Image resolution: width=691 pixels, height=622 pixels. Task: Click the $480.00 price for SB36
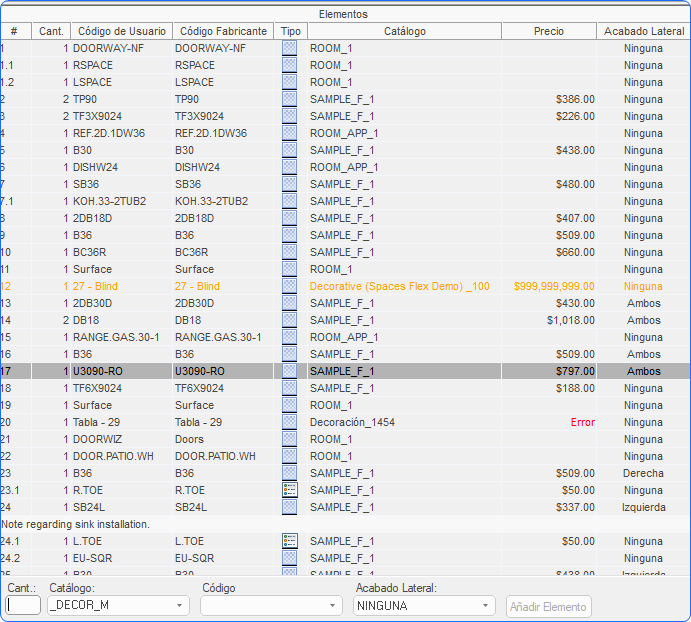point(575,184)
